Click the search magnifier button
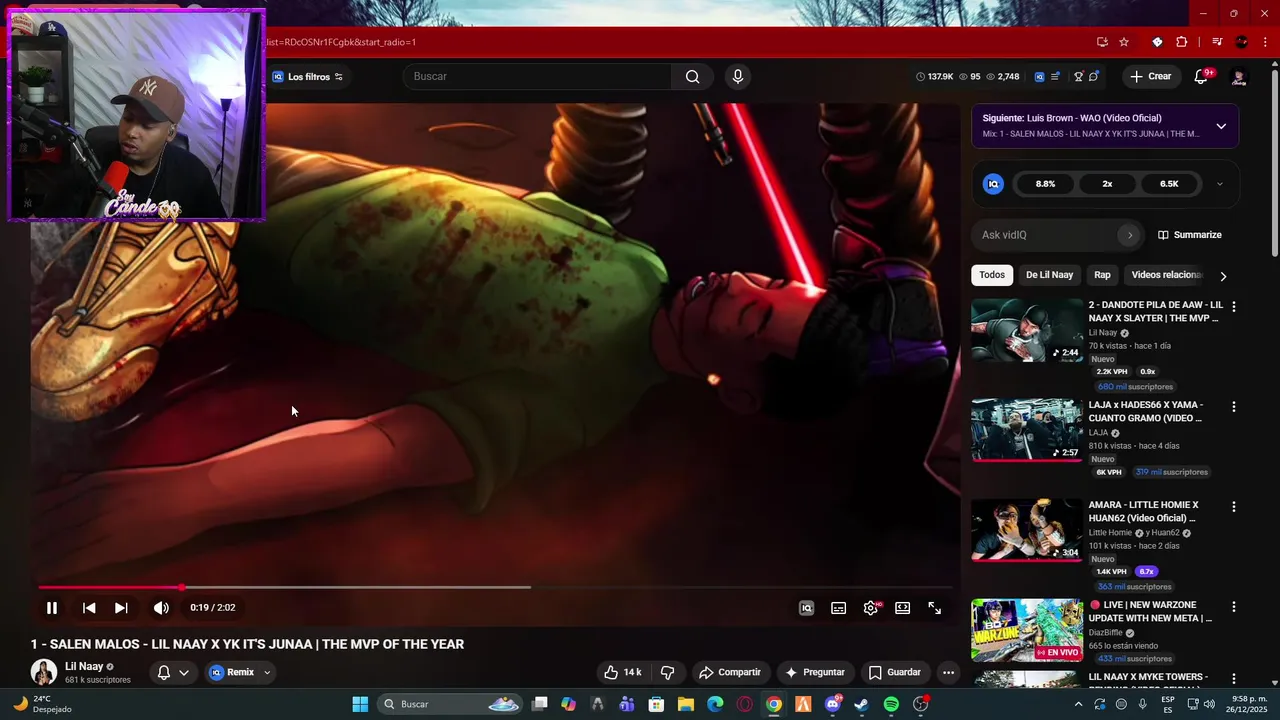This screenshot has width=1280, height=720. (692, 77)
